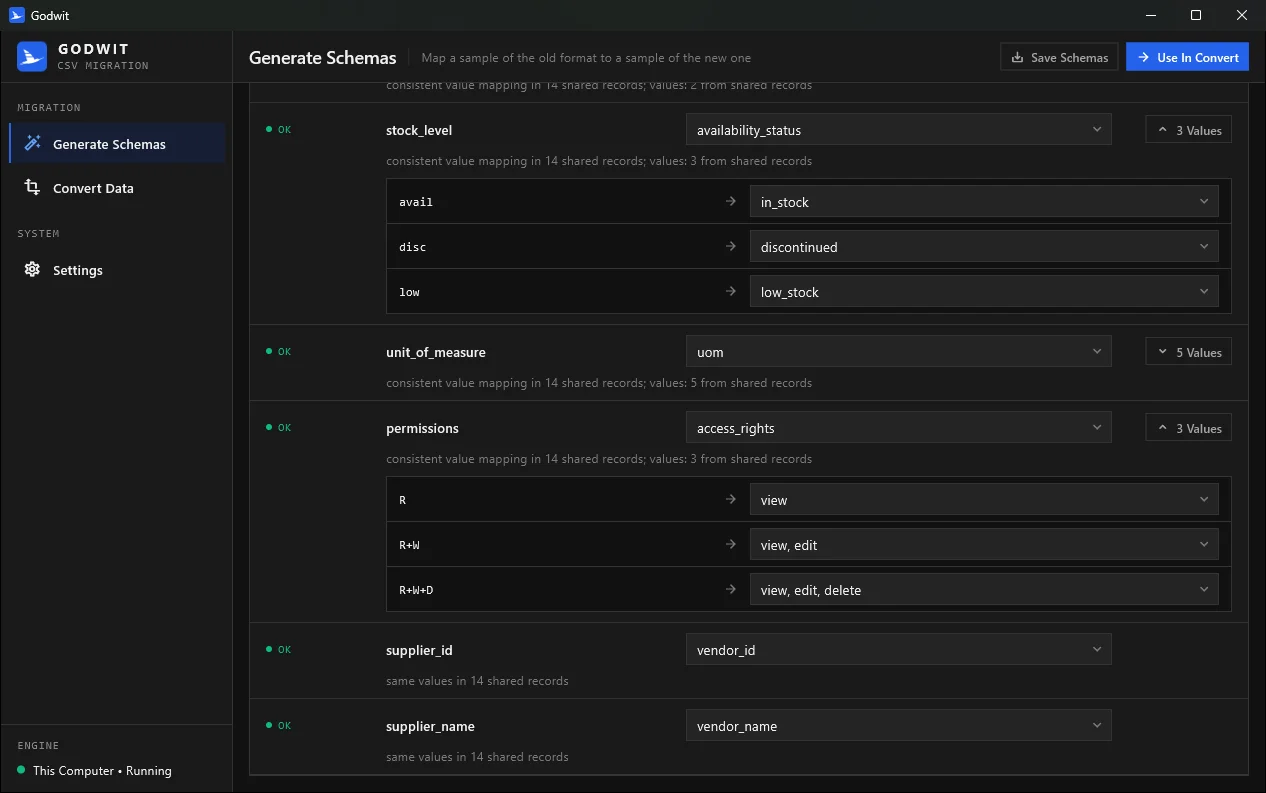Screen dimensions: 1266x793
Task: Open low_stock value dropdown
Action: (x=984, y=292)
